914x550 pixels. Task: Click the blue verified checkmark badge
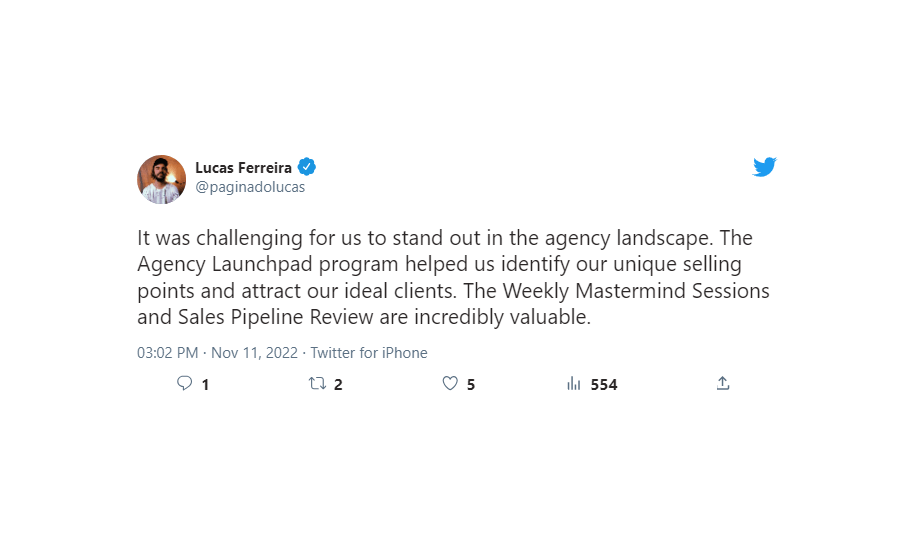[307, 167]
